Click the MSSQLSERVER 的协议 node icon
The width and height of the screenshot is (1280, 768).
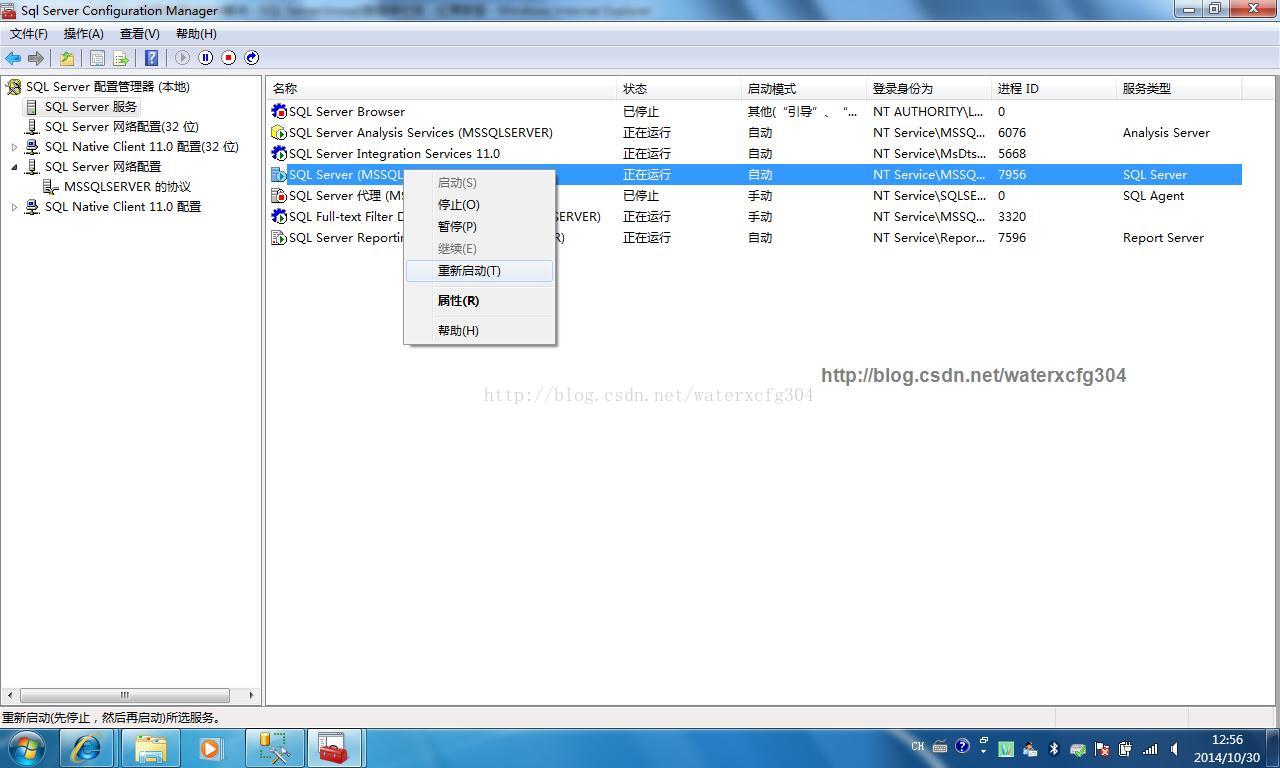[x=51, y=187]
